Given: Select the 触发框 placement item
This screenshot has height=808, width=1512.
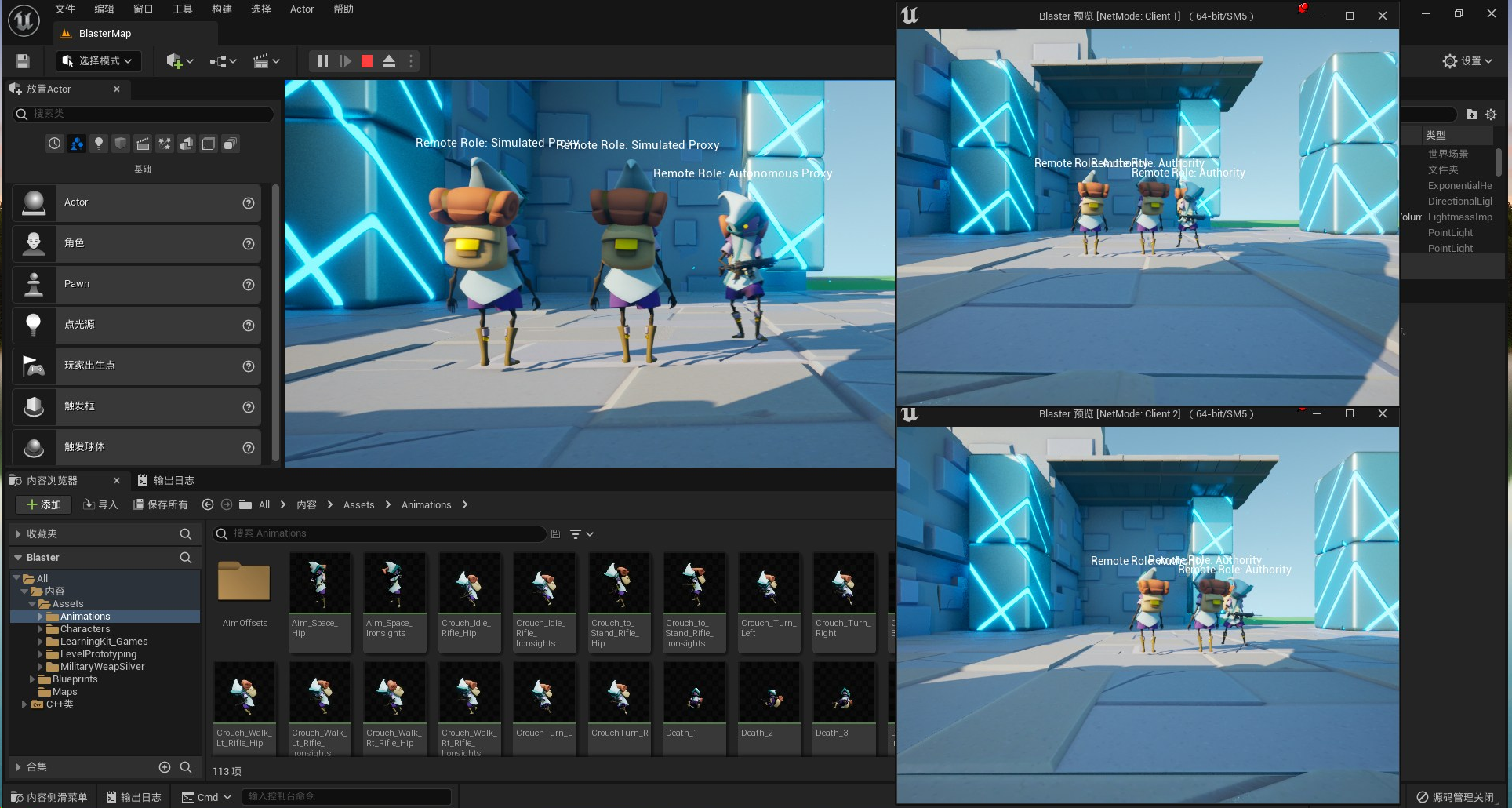Looking at the screenshot, I should coord(136,406).
